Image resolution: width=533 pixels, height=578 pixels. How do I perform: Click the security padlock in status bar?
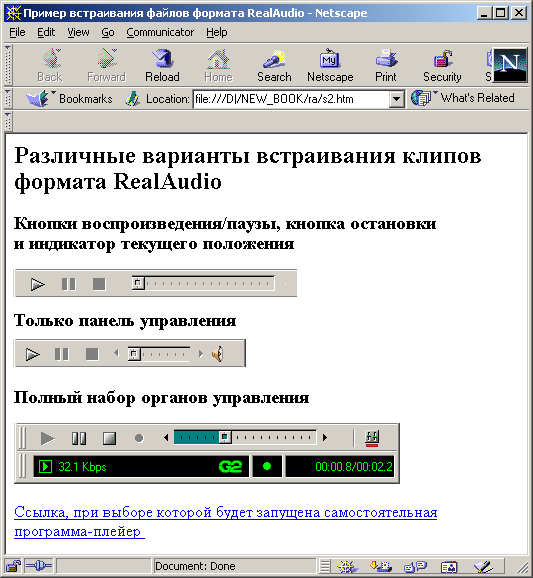13,566
